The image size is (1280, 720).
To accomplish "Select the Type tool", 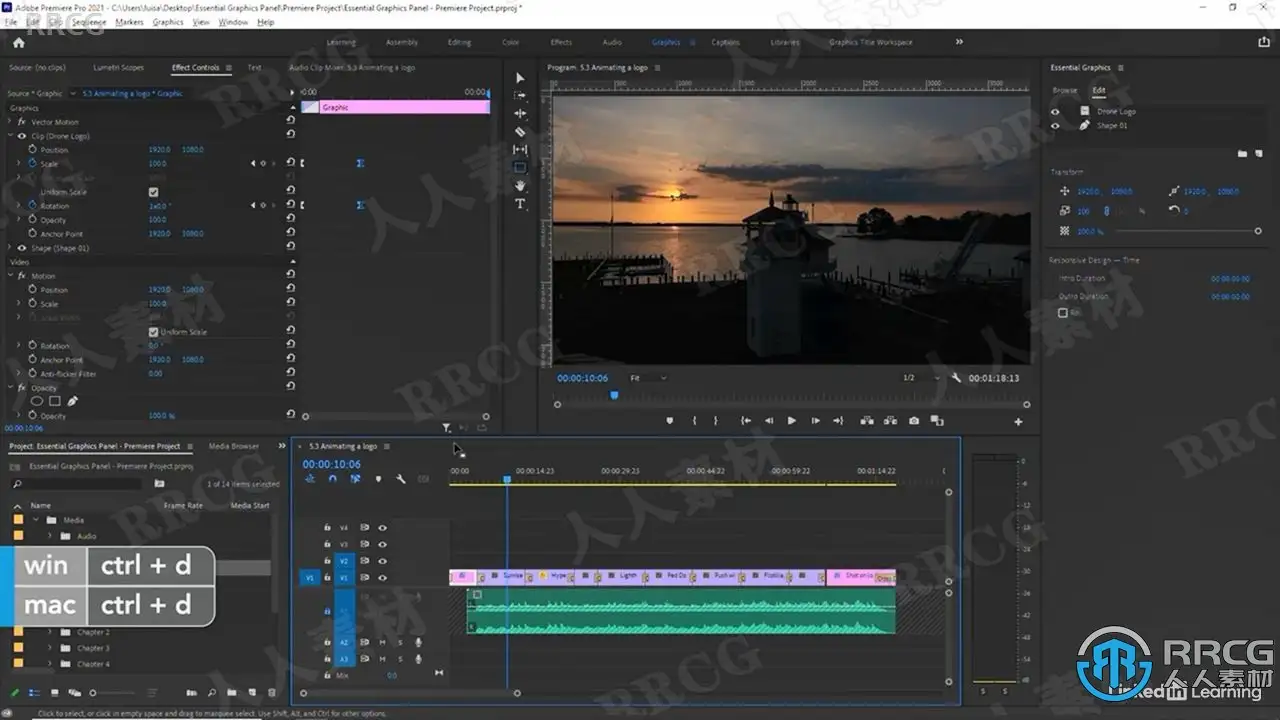I will (520, 204).
